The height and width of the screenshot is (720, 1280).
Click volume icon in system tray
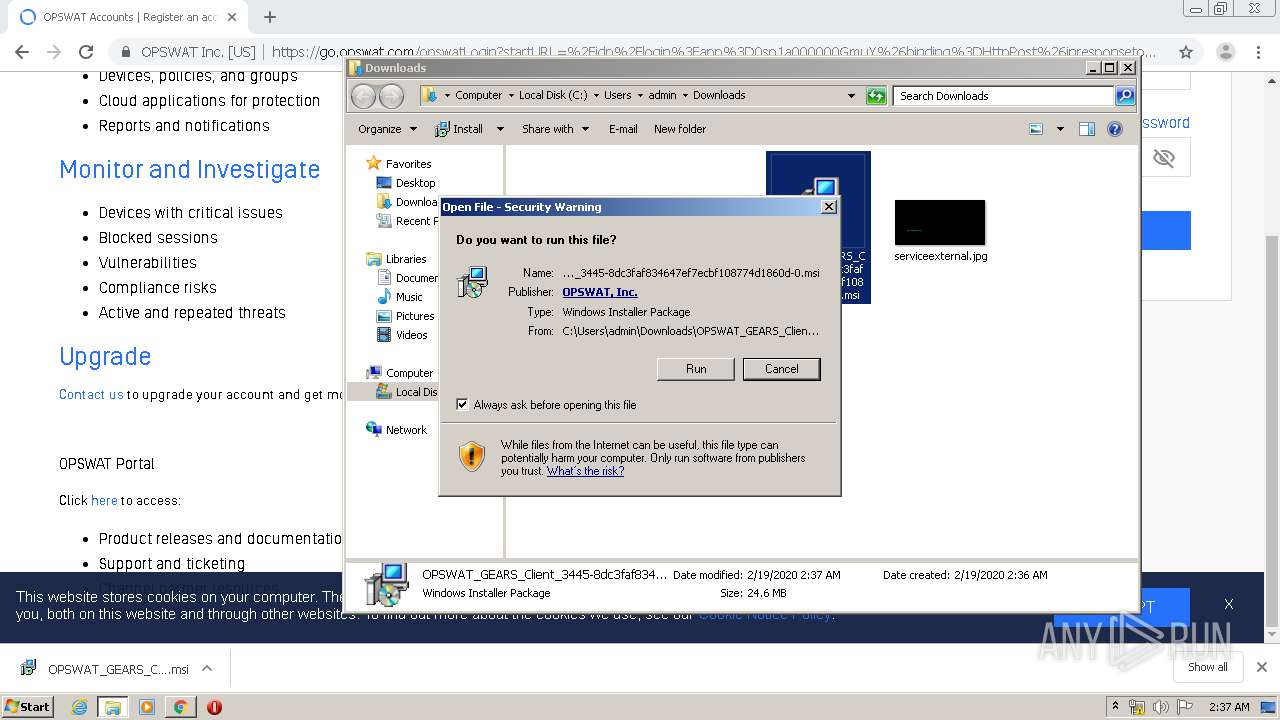point(1161,707)
